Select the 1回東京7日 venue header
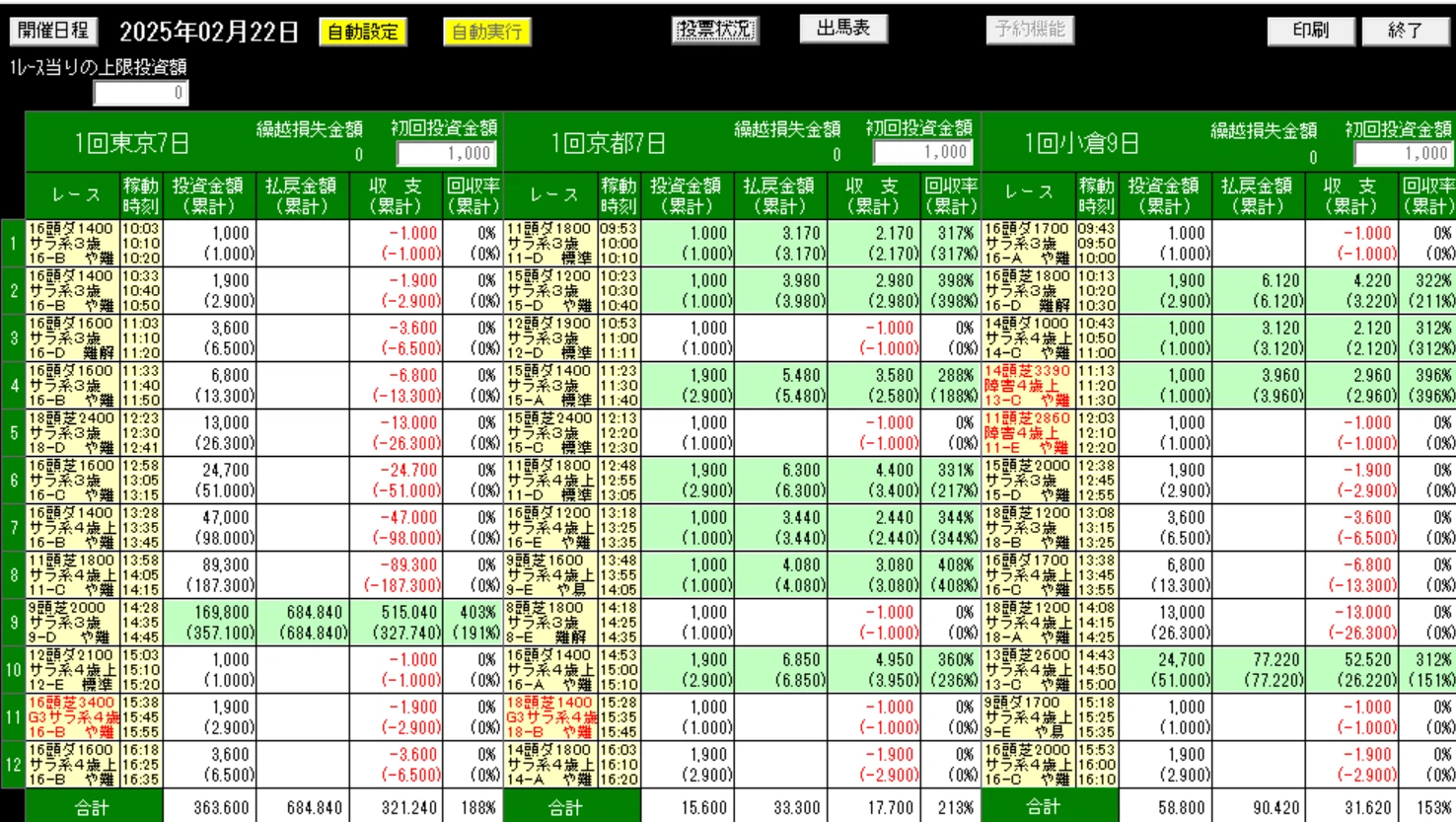 point(132,144)
